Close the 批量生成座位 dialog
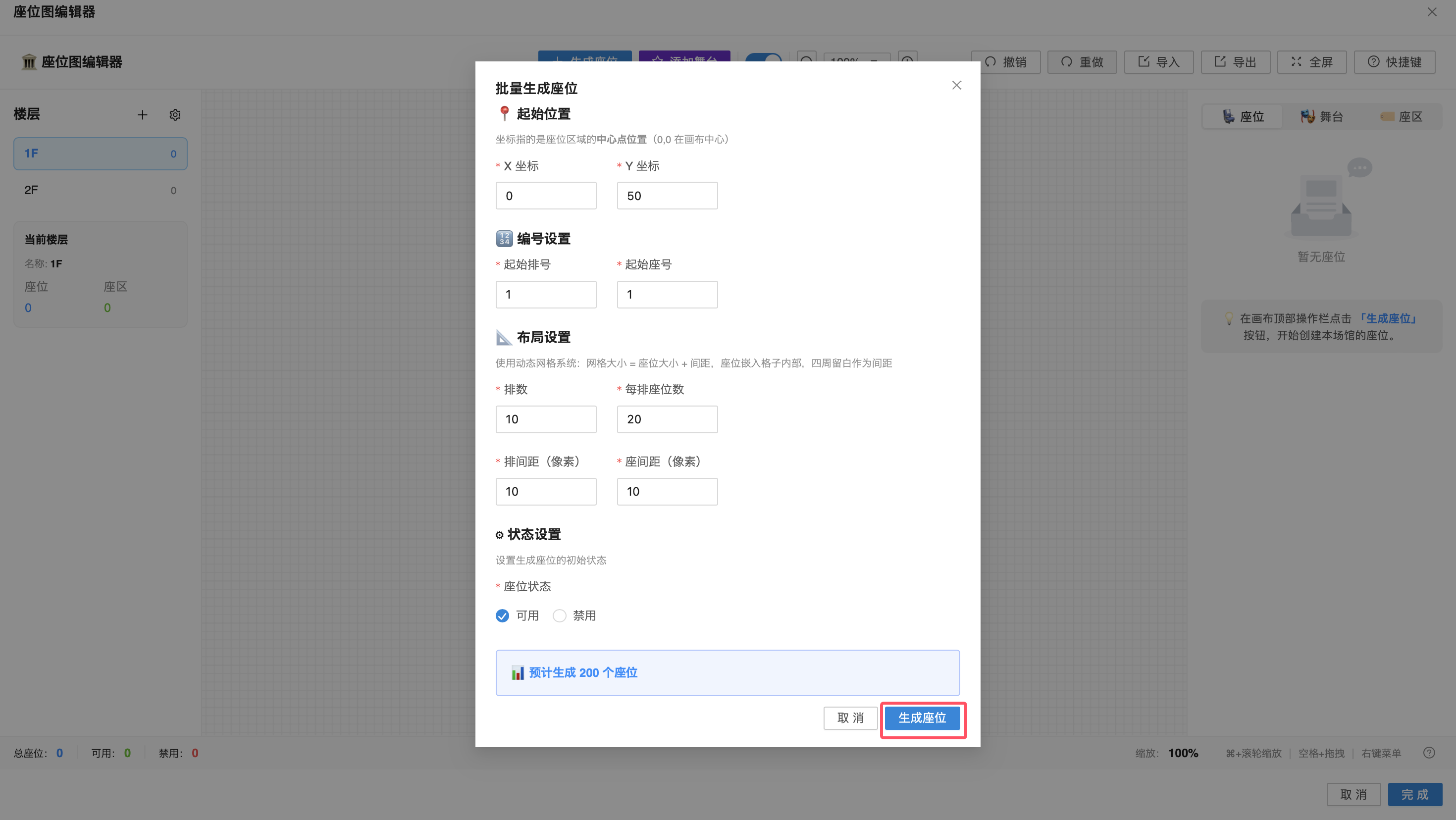This screenshot has width=1456, height=820. (x=956, y=85)
